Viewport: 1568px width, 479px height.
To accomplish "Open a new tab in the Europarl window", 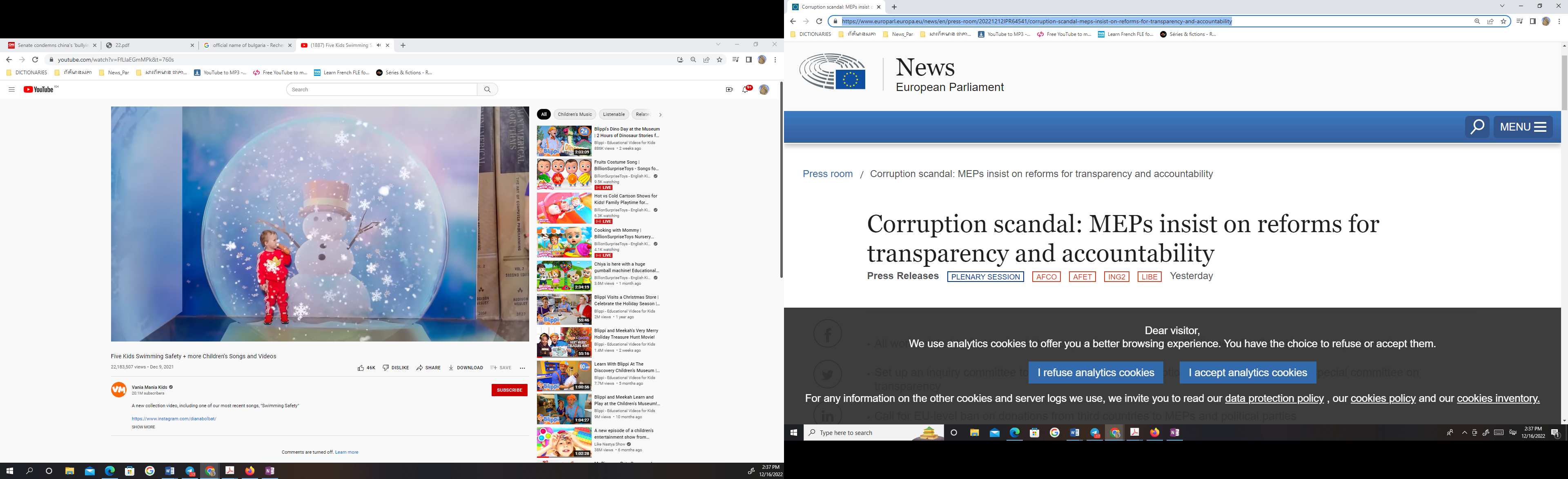I will click(x=894, y=7).
